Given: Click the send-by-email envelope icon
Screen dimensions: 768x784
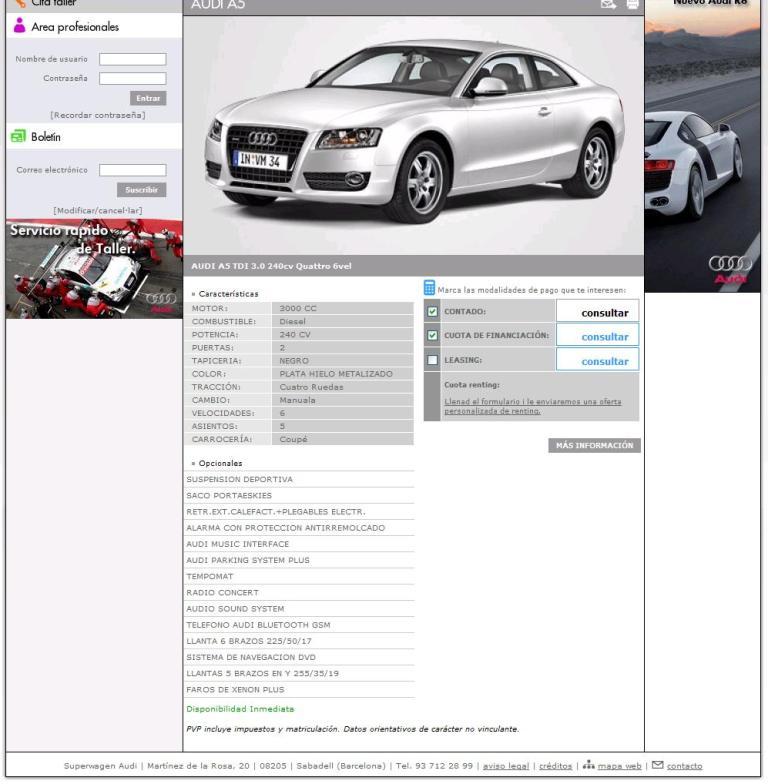Looking at the screenshot, I should coord(608,4).
